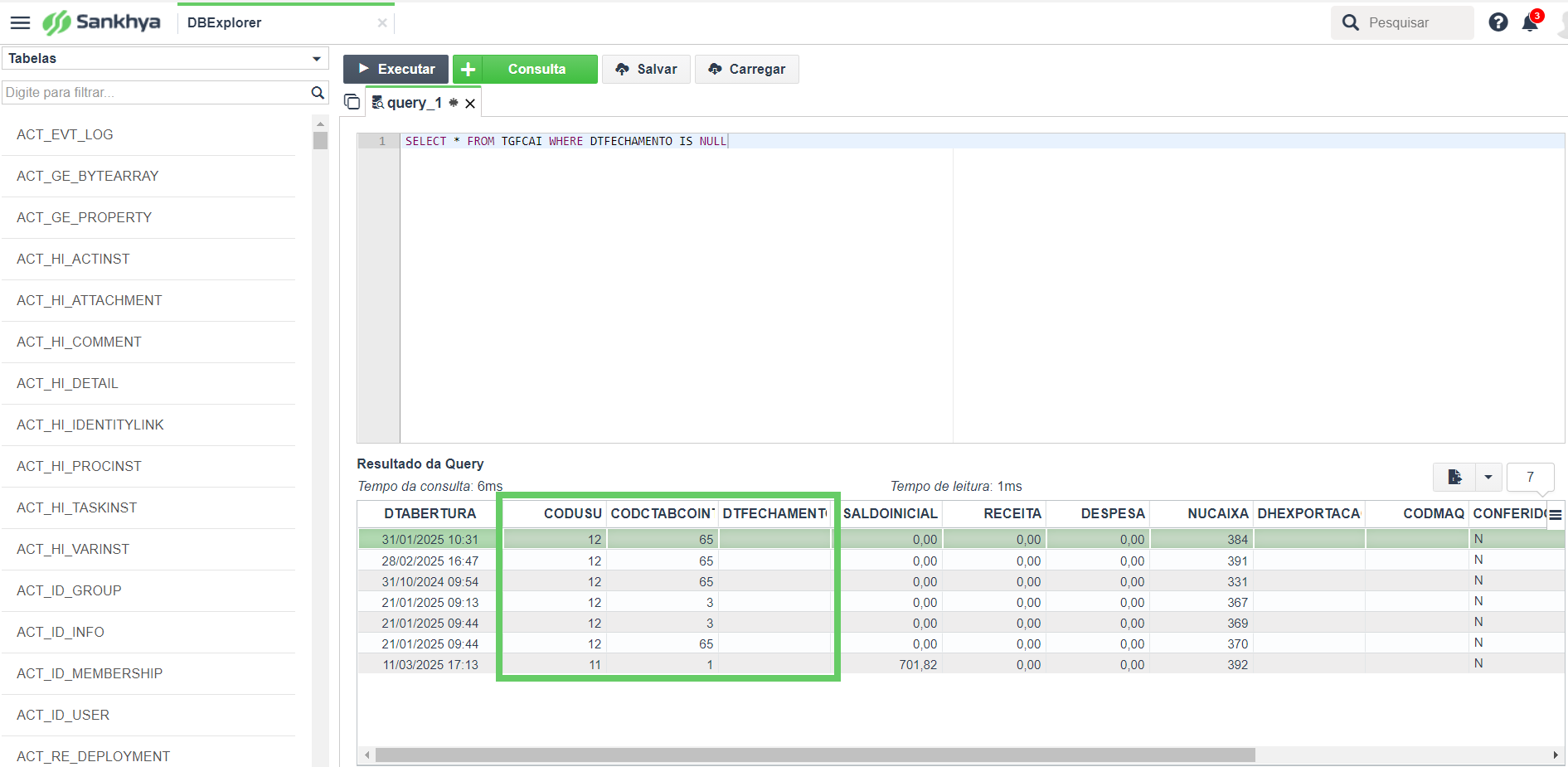
Task: Select ACT_ID_GROUP table
Action: (x=69, y=590)
